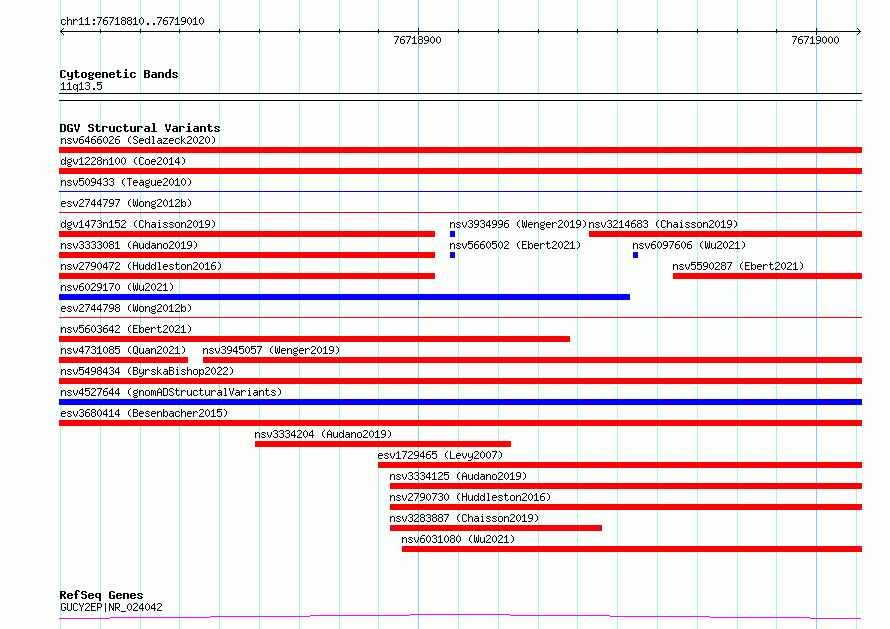This screenshot has width=890, height=629.
Task: Click the chr11:76718810..76719010 coordinate label
Action: click(132, 21)
